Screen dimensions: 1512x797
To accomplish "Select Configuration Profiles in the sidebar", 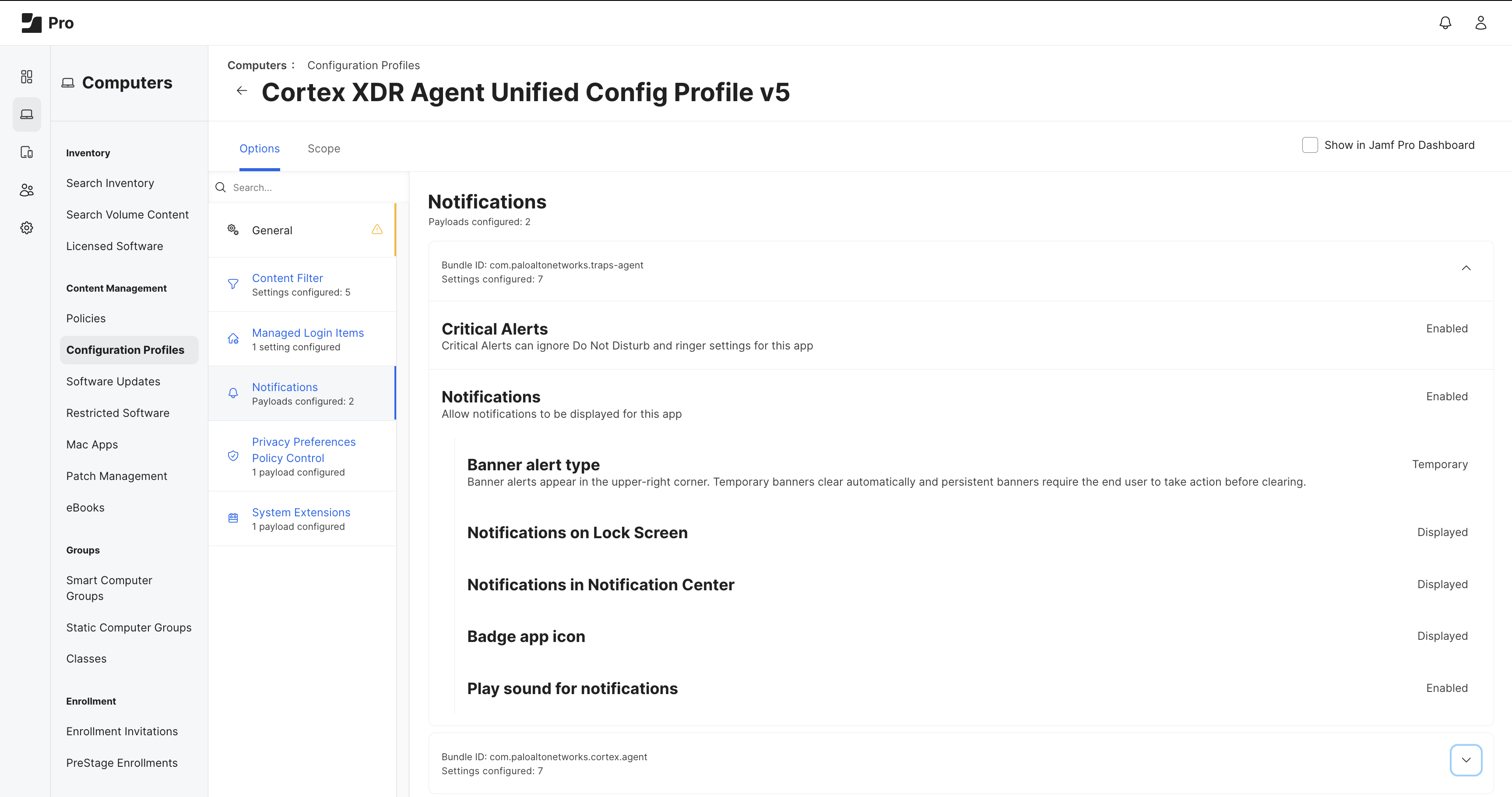I will click(129, 350).
